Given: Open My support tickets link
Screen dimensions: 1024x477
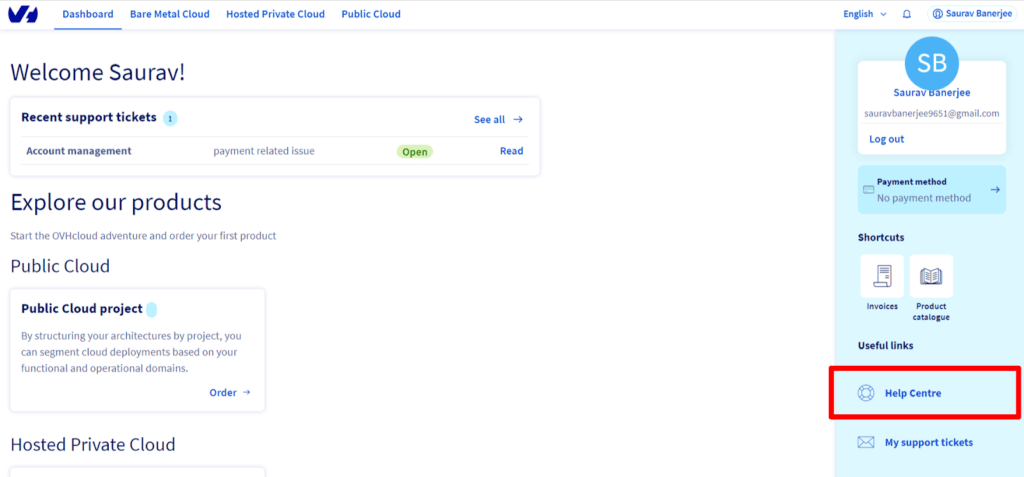Looking at the screenshot, I should point(929,442).
